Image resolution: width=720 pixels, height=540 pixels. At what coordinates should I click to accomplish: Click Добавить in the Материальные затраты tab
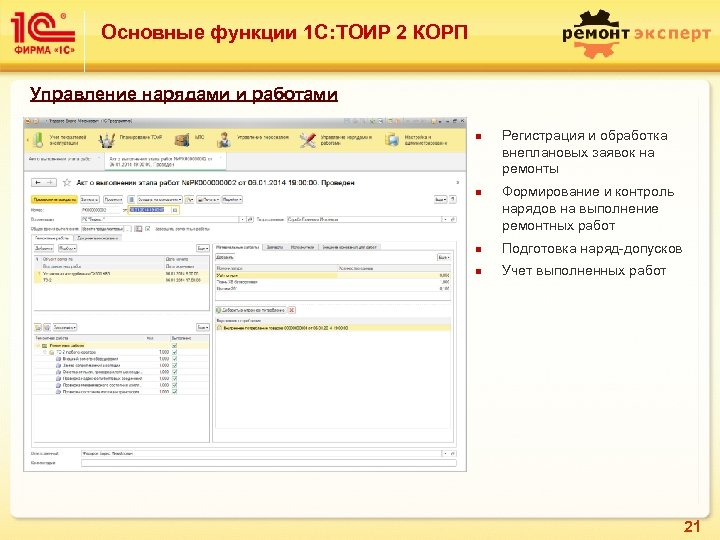pos(225,258)
